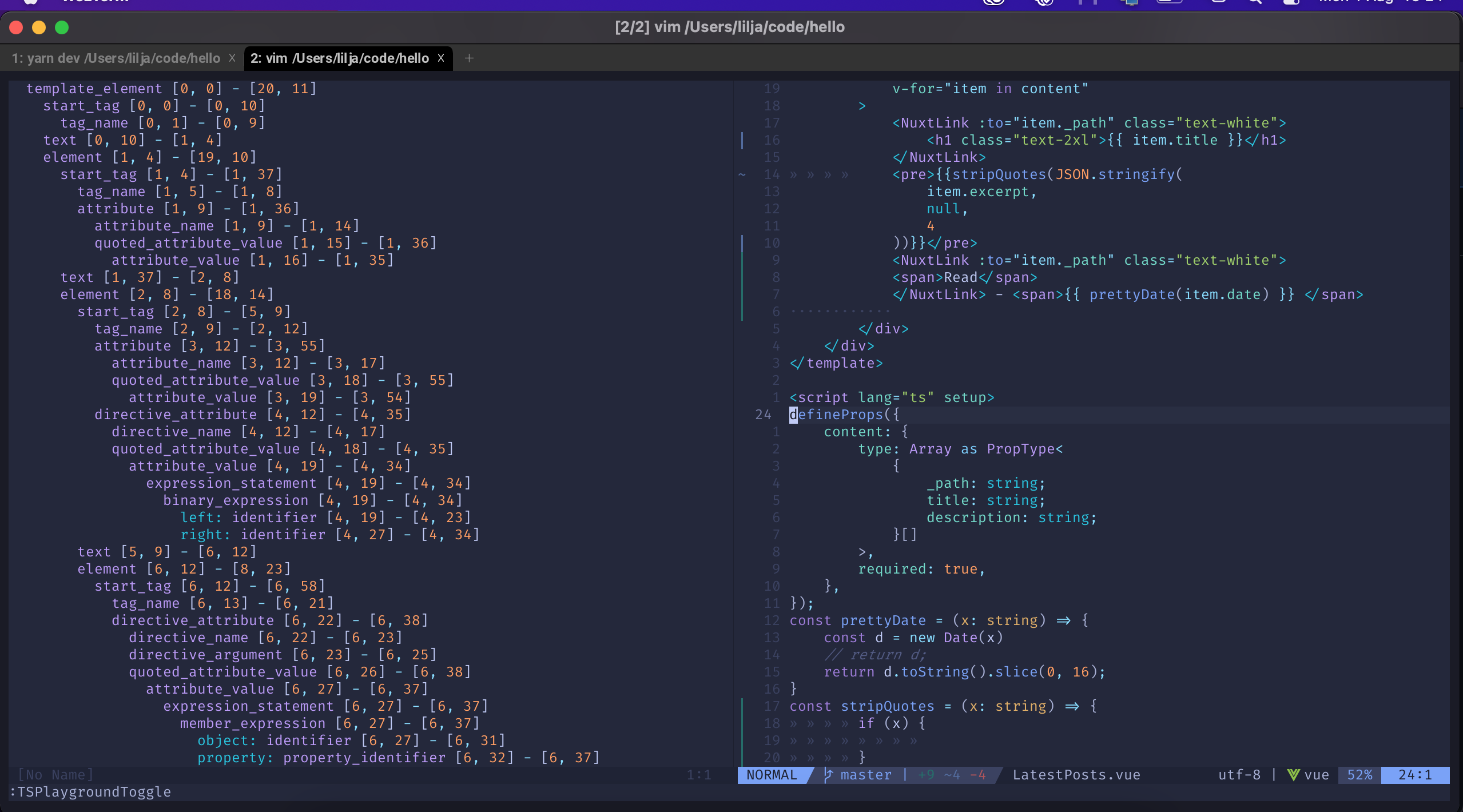Click the -4 removed lines indicator
Image resolution: width=1463 pixels, height=812 pixels.
[x=977, y=775]
